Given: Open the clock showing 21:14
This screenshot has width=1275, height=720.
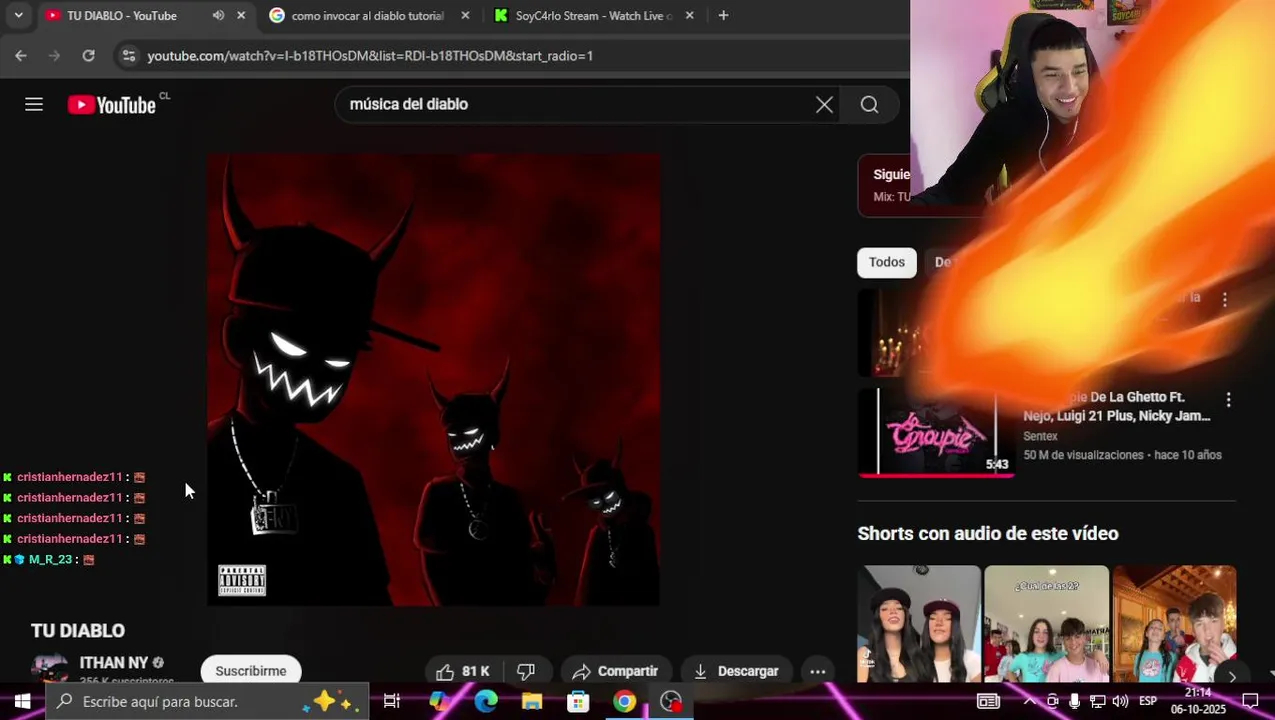Looking at the screenshot, I should [x=1198, y=701].
